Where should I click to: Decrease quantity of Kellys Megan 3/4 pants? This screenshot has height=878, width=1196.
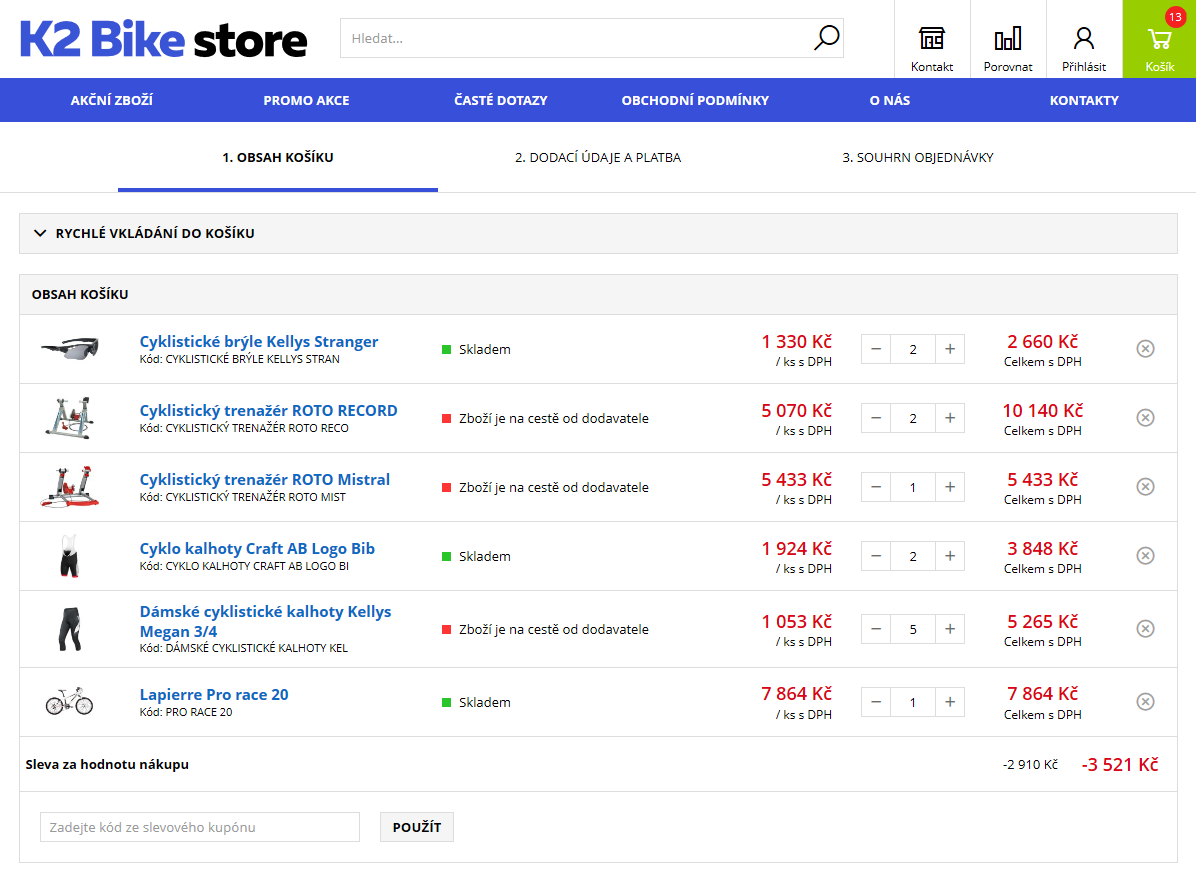coord(876,629)
